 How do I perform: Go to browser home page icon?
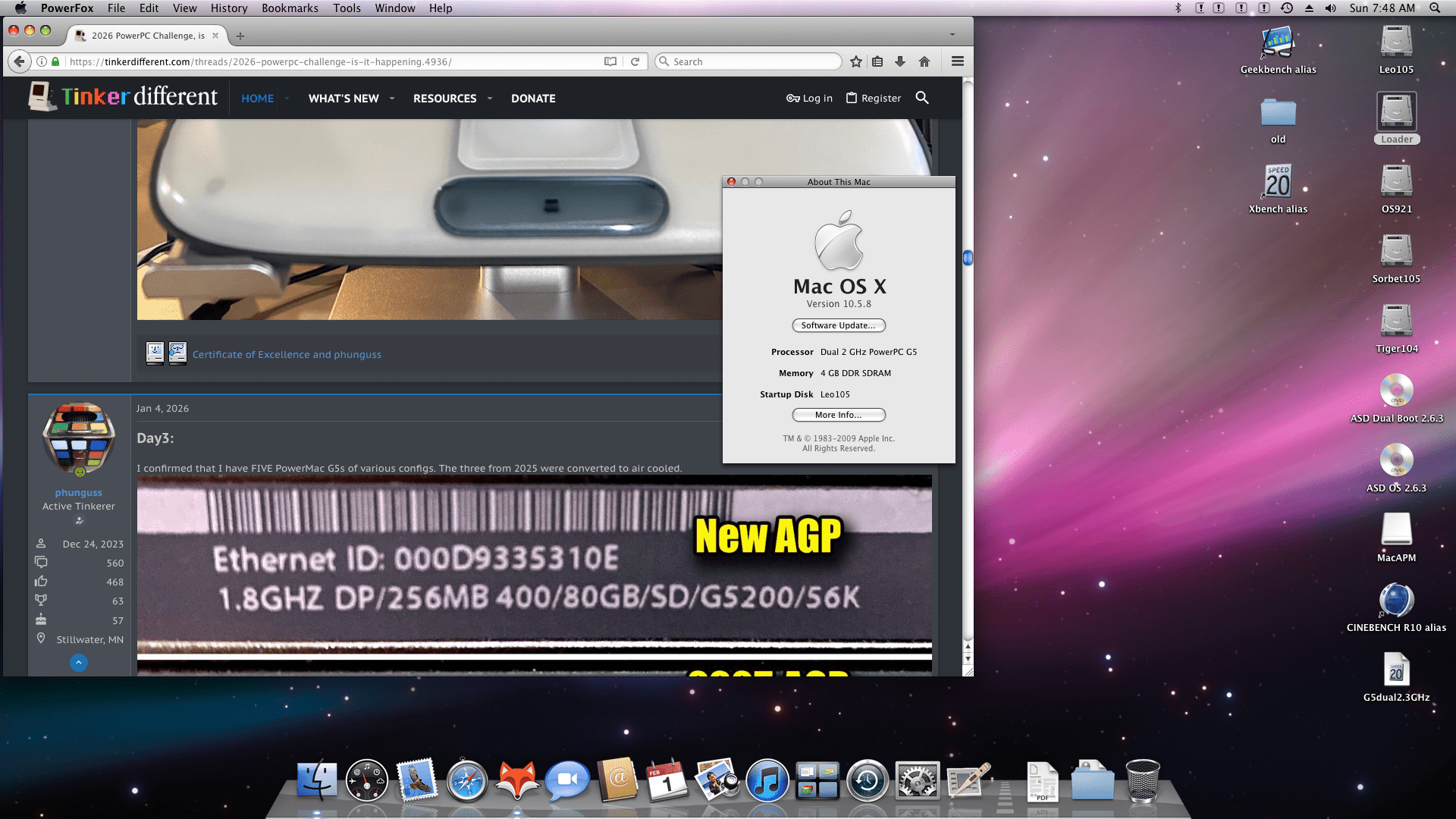(x=924, y=61)
